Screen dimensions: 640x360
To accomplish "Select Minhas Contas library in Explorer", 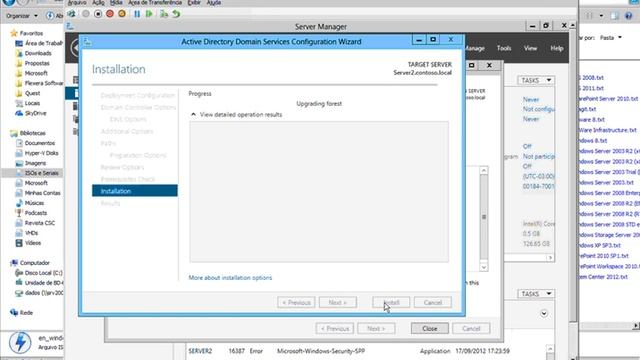I will [38, 193].
